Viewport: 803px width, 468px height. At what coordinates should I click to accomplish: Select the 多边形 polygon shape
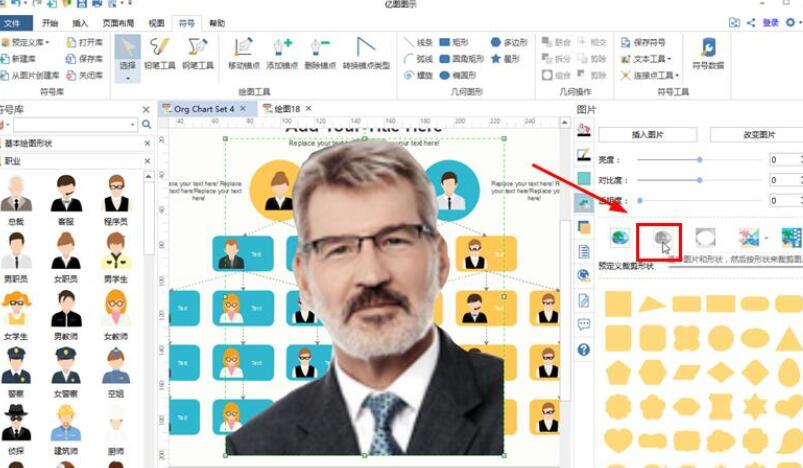tap(509, 42)
